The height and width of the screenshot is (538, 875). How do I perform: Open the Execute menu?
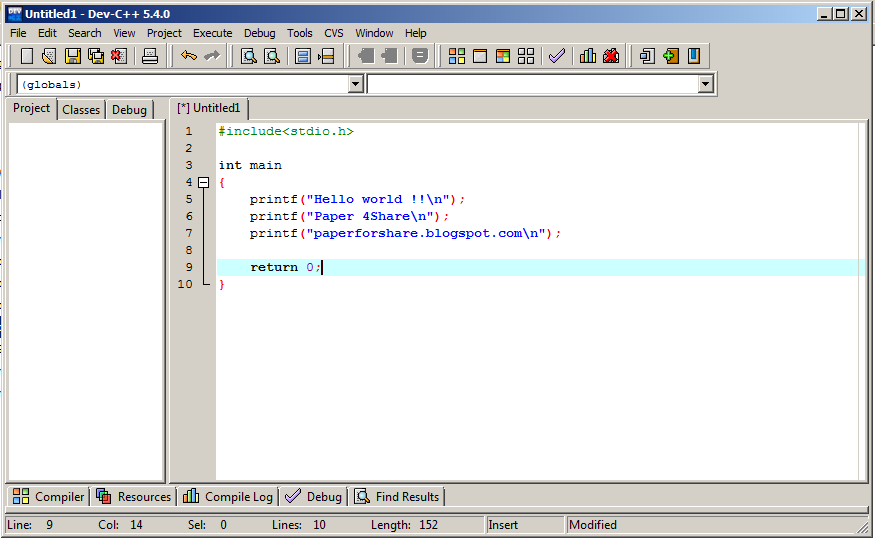tap(212, 33)
